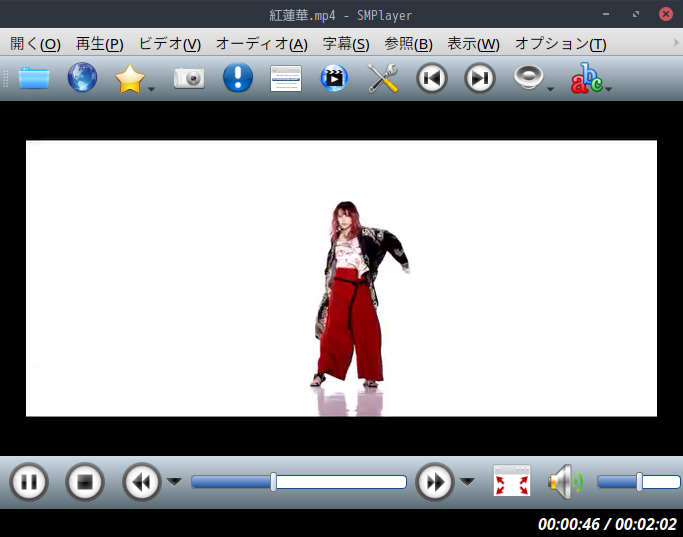This screenshot has width=683, height=537.
Task: Expand the subtitle abc dropdown arrow
Action: coord(609,89)
